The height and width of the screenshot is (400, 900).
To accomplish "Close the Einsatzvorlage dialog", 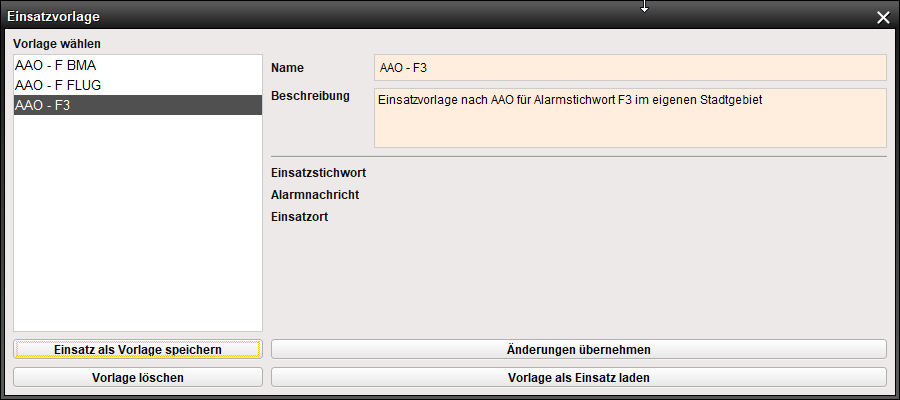I will (883, 17).
